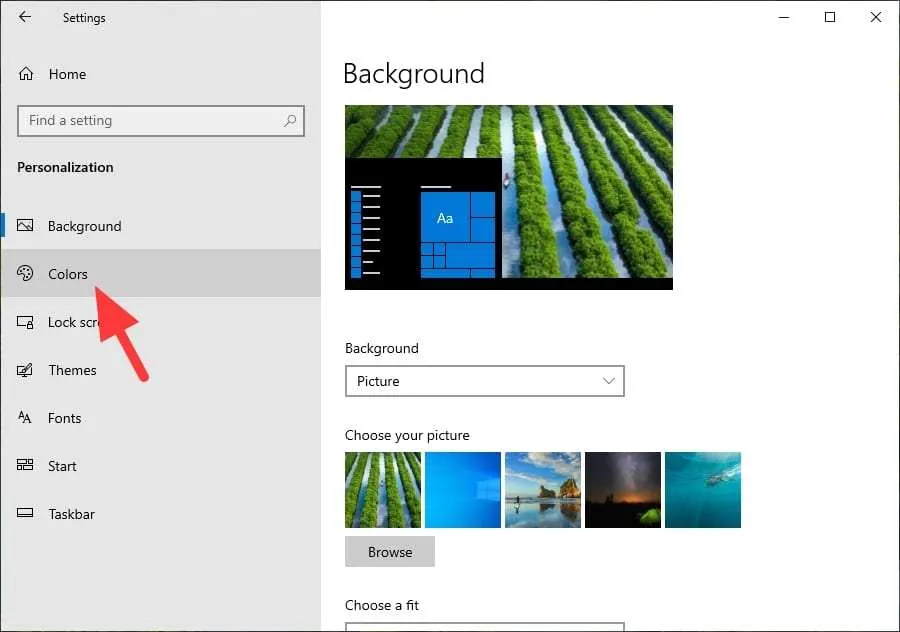Screen dimensions: 900x632
Task: Click the Taskbar icon in sidebar
Action: click(25, 513)
